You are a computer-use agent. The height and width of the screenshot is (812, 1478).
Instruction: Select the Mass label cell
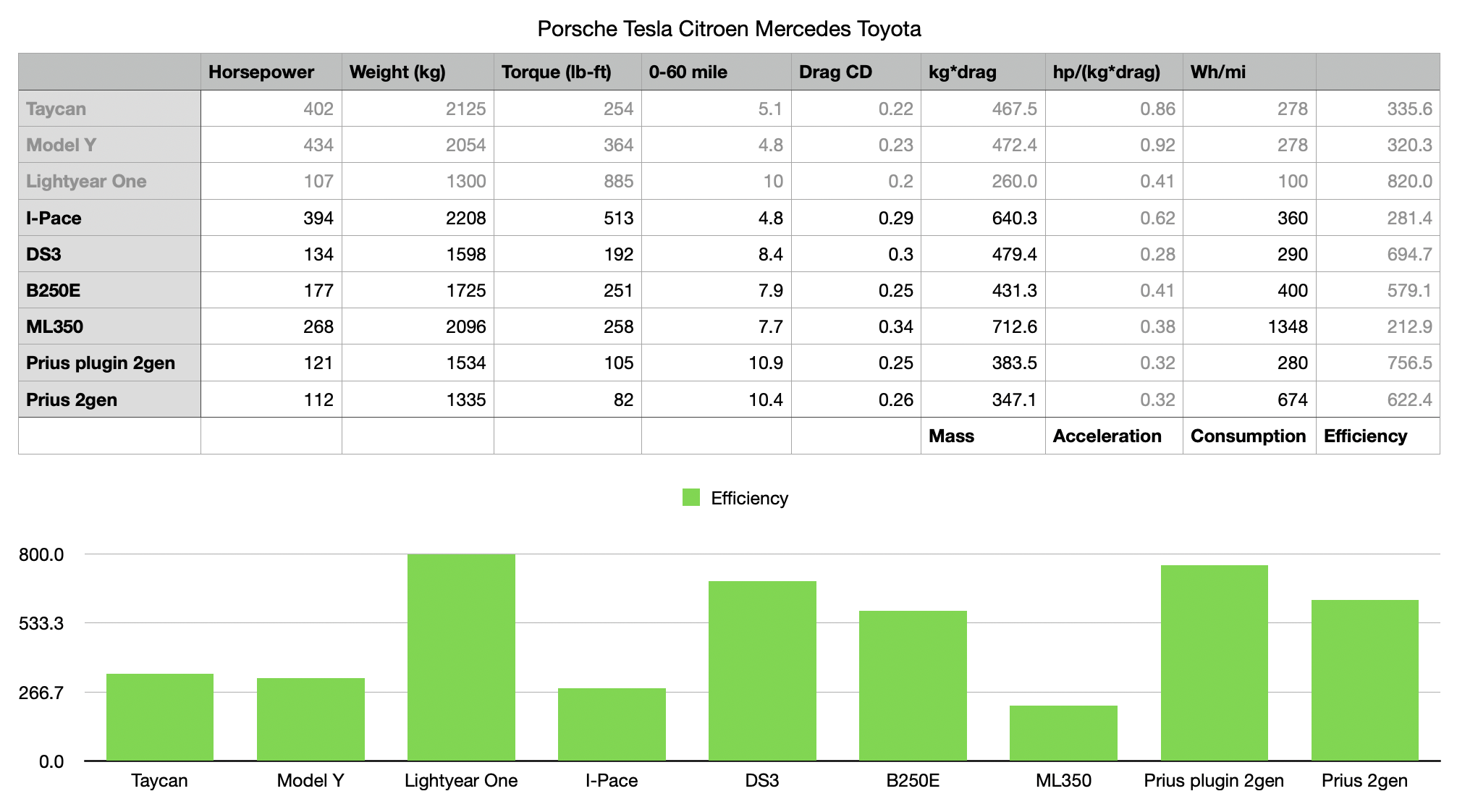click(952, 436)
